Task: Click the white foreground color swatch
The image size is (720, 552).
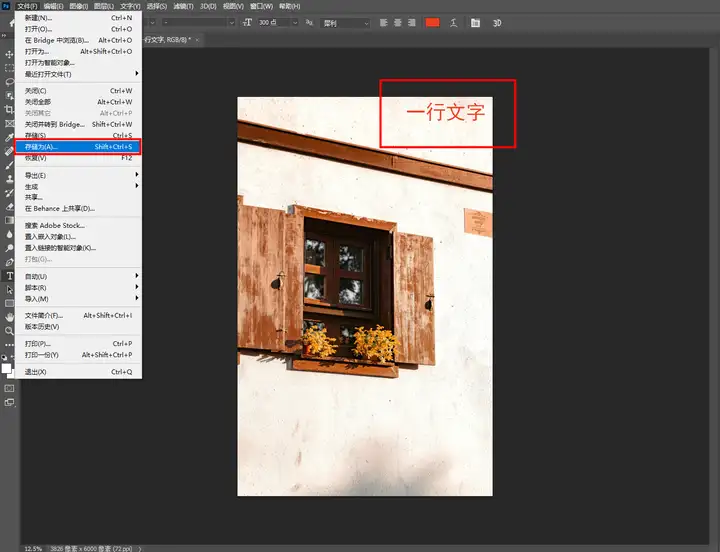Action: pos(6,368)
